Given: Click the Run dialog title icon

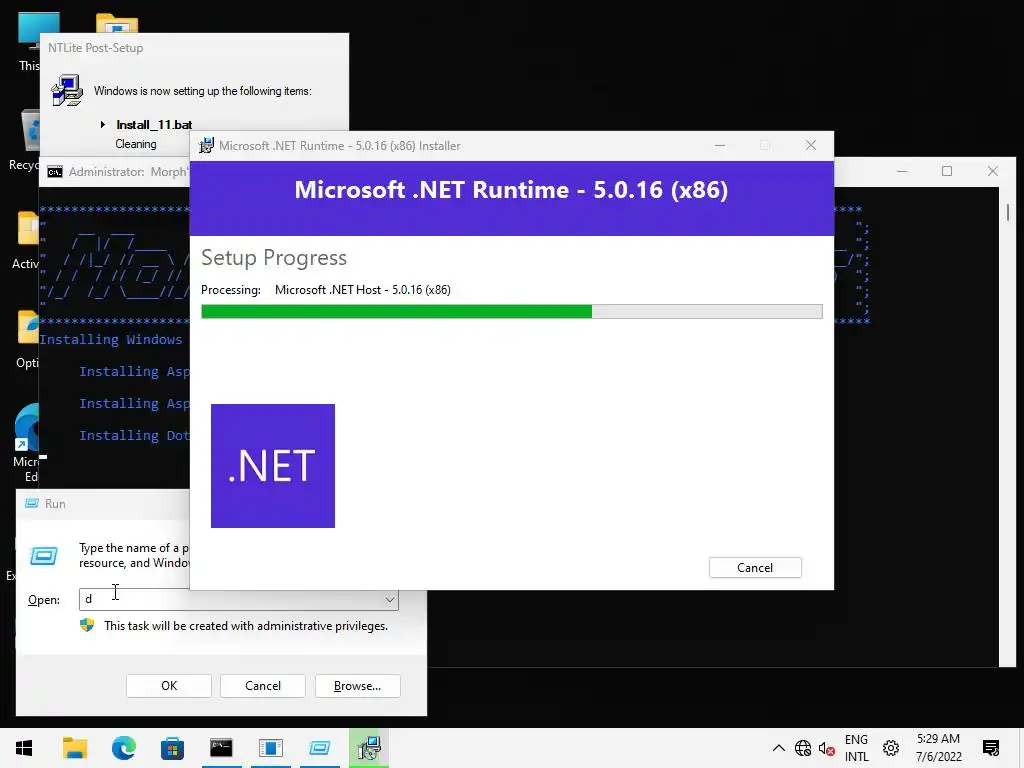Looking at the screenshot, I should click(31, 504).
